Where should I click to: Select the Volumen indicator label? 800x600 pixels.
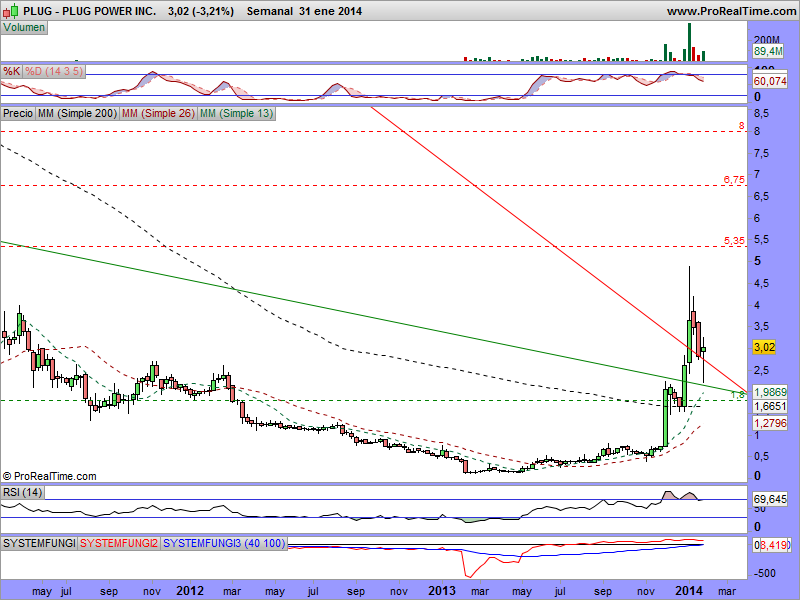[x=24, y=28]
